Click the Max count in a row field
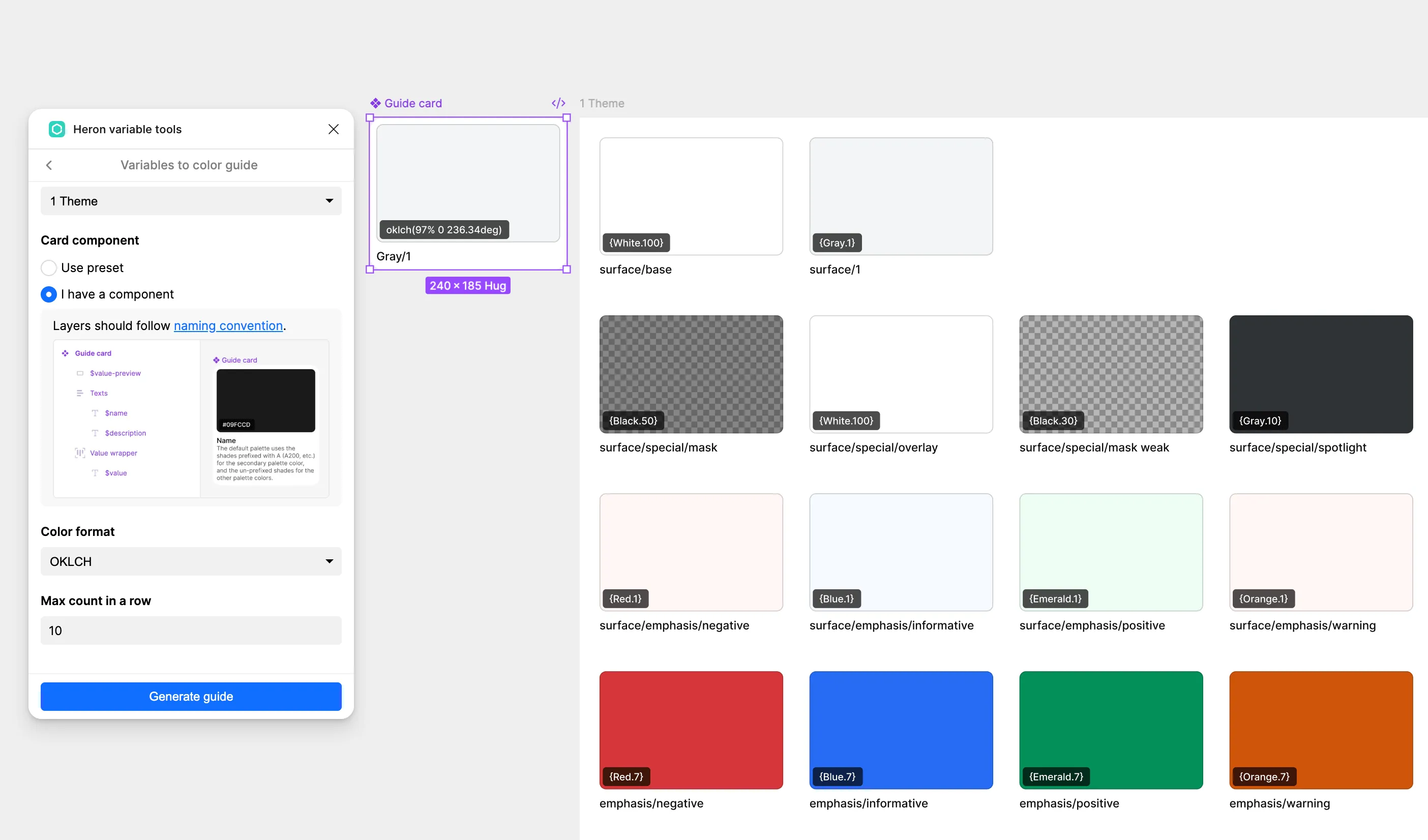Viewport: 1428px width, 840px height. tap(191, 631)
